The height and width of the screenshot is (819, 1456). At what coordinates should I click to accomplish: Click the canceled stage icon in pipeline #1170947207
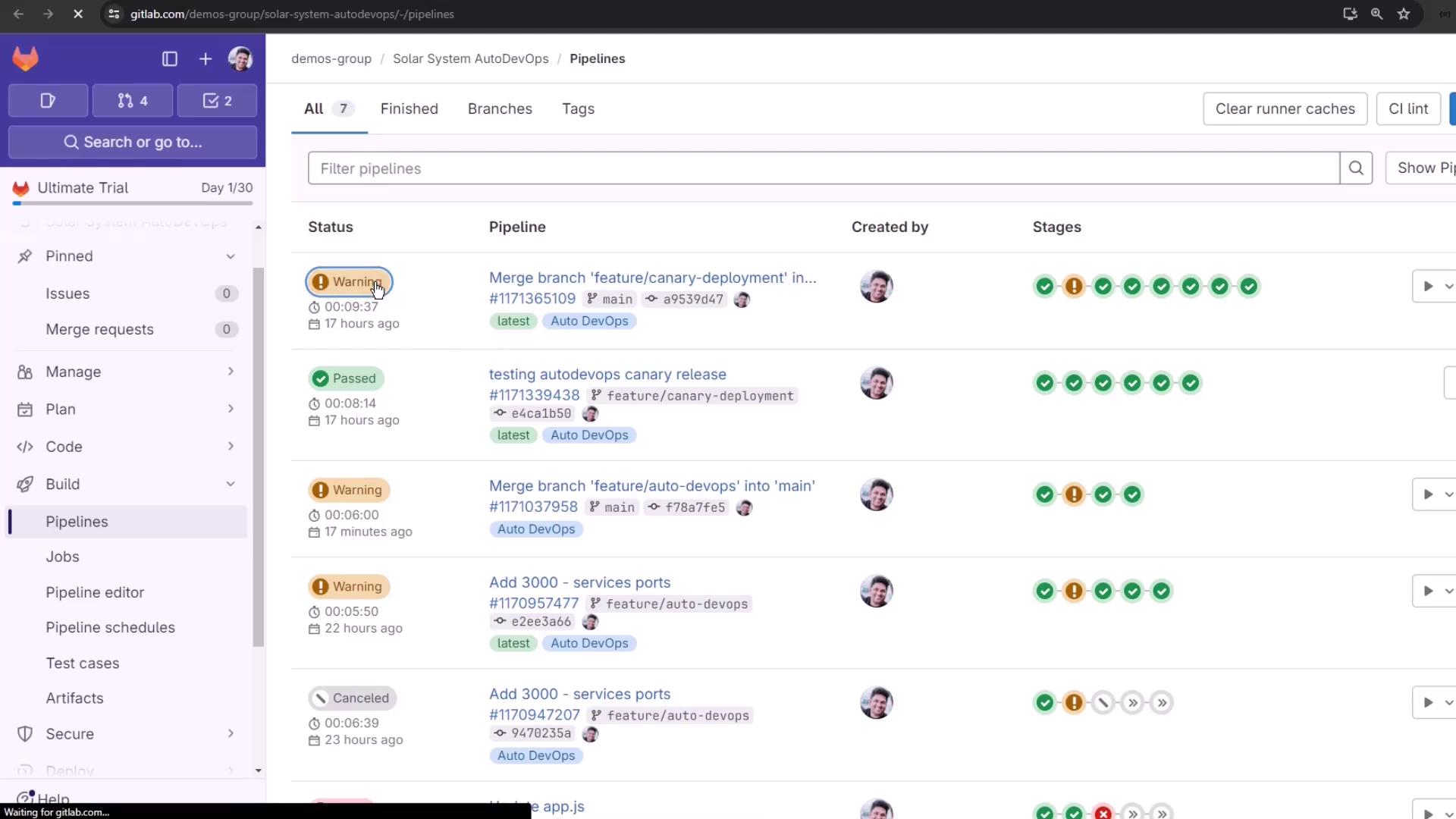[x=1103, y=703]
